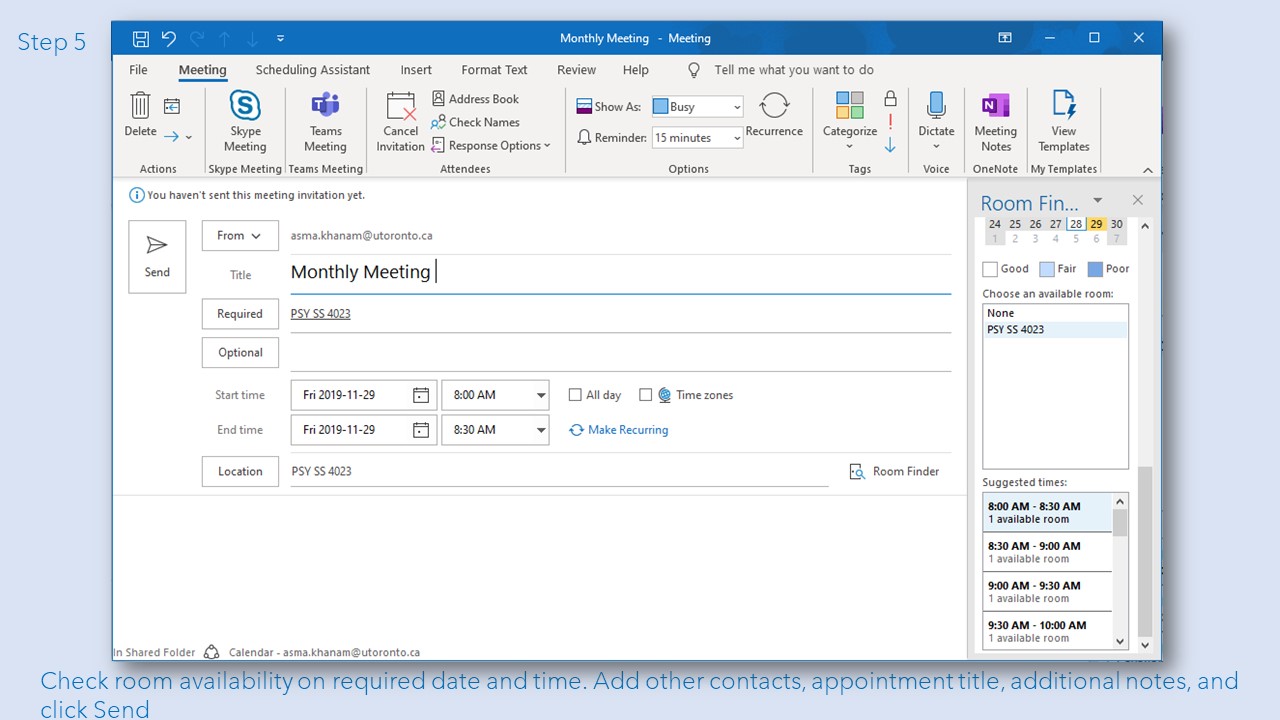This screenshot has height=720, width=1280.
Task: Open the Address Book
Action: [x=475, y=99]
